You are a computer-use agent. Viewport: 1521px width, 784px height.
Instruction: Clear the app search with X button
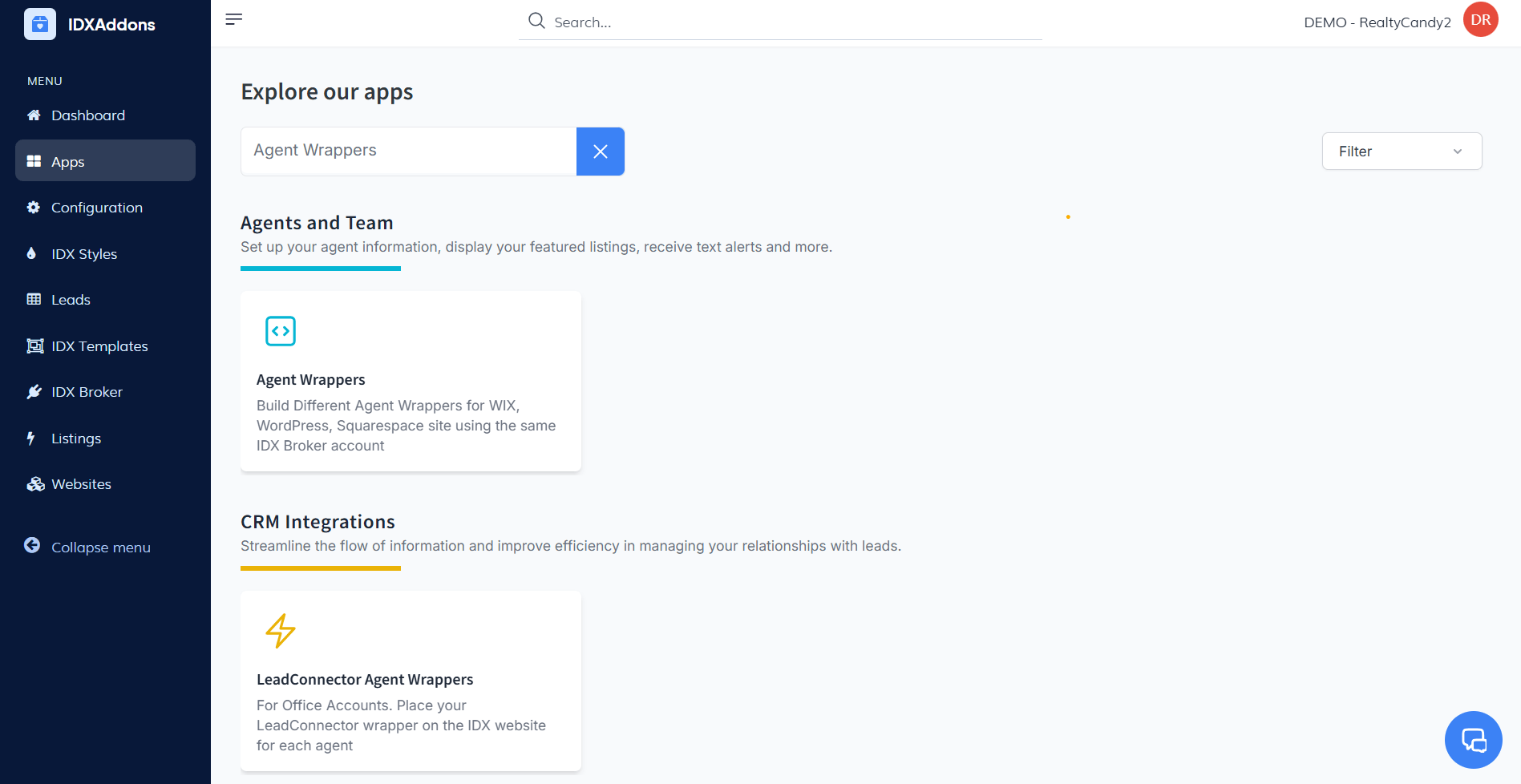[x=601, y=152]
